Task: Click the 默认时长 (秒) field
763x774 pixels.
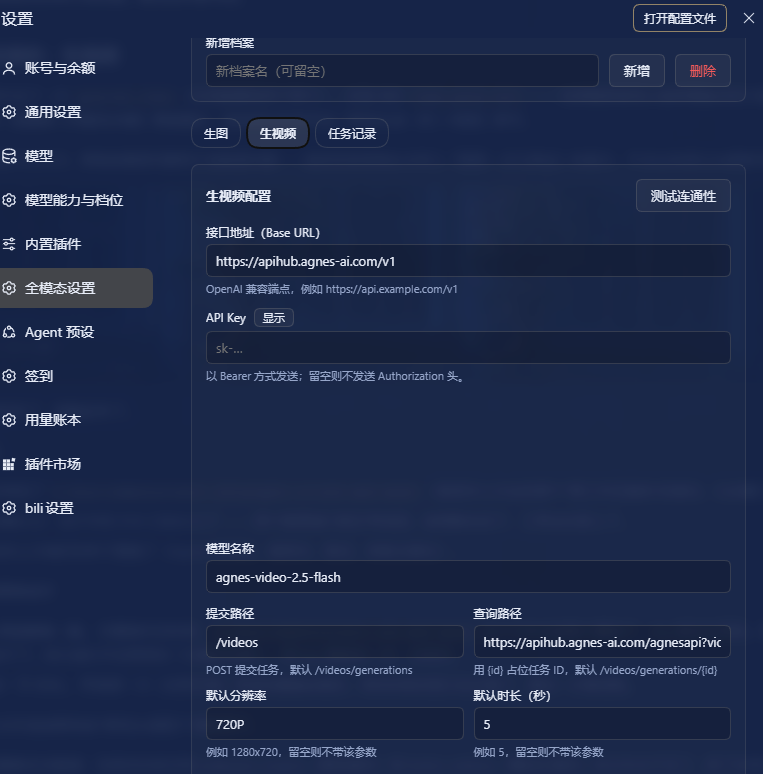Action: coord(602,724)
